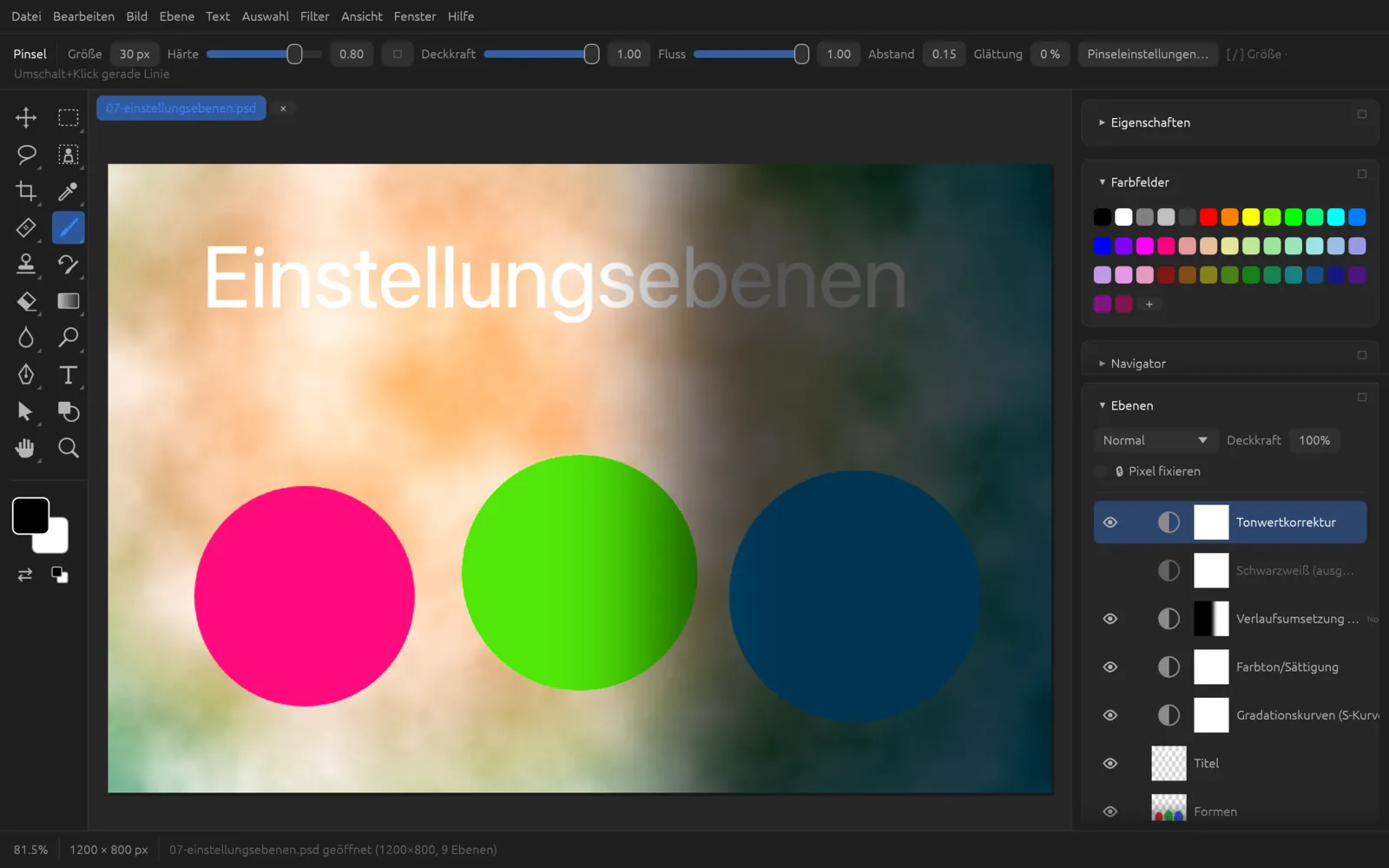This screenshot has width=1389, height=868.
Task: Select the Blur drop tool
Action: pos(26,338)
